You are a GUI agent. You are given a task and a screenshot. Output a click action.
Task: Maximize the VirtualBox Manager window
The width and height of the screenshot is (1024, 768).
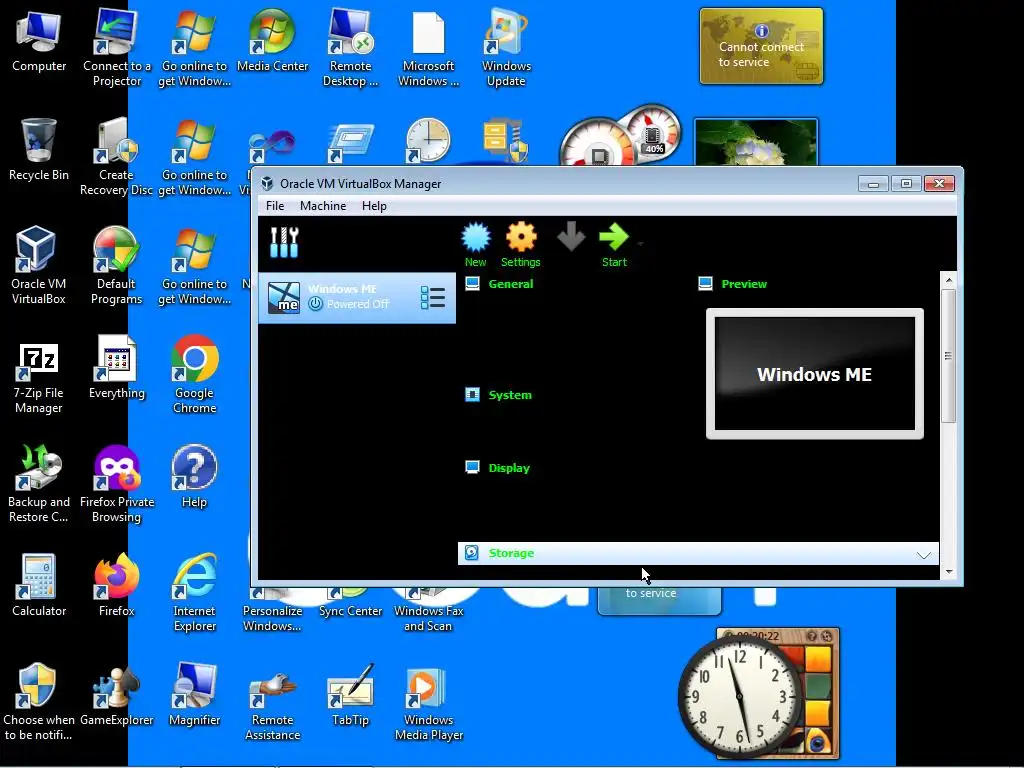906,184
